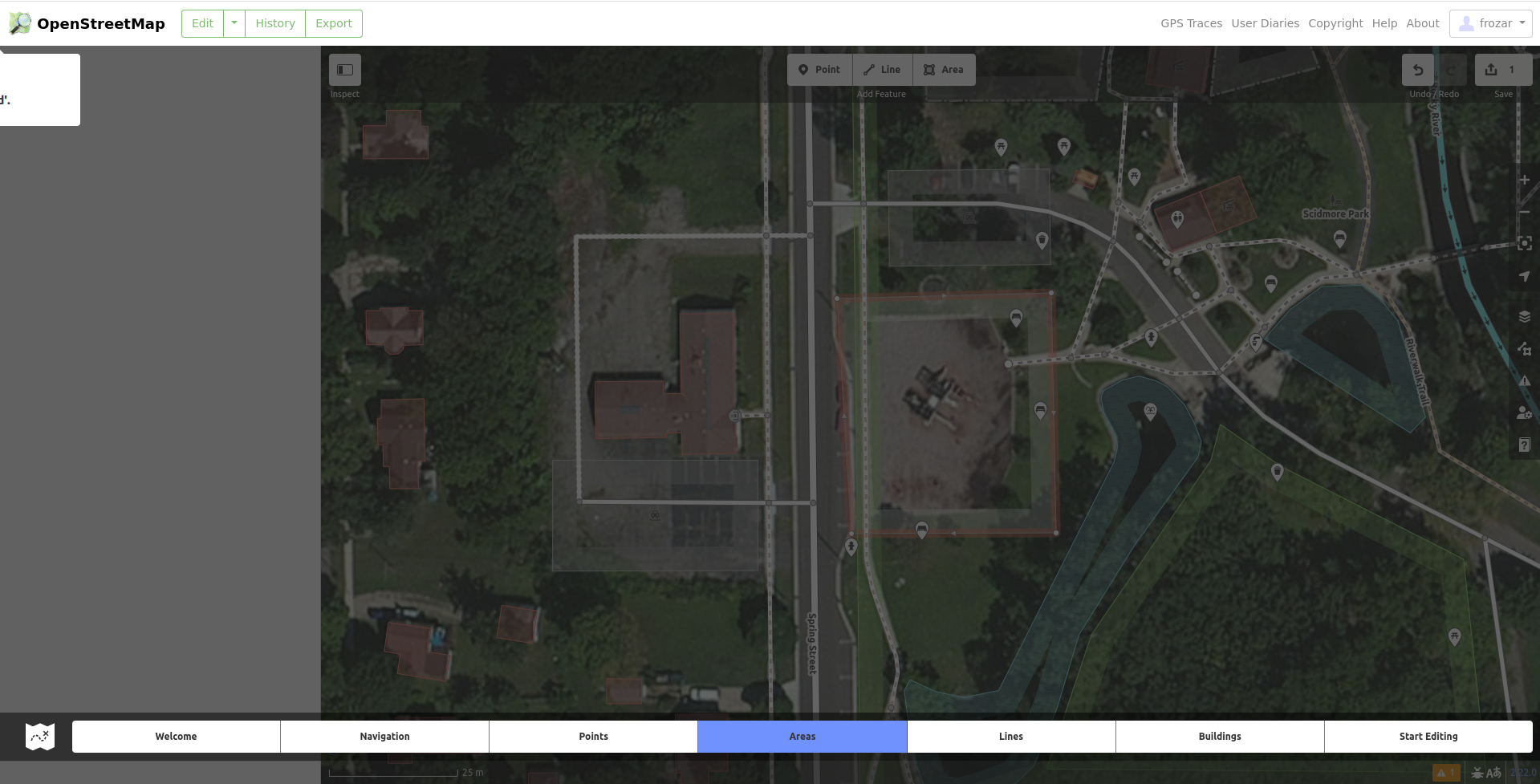
Task: Open the help documentation panel
Action: pyautogui.click(x=1524, y=444)
